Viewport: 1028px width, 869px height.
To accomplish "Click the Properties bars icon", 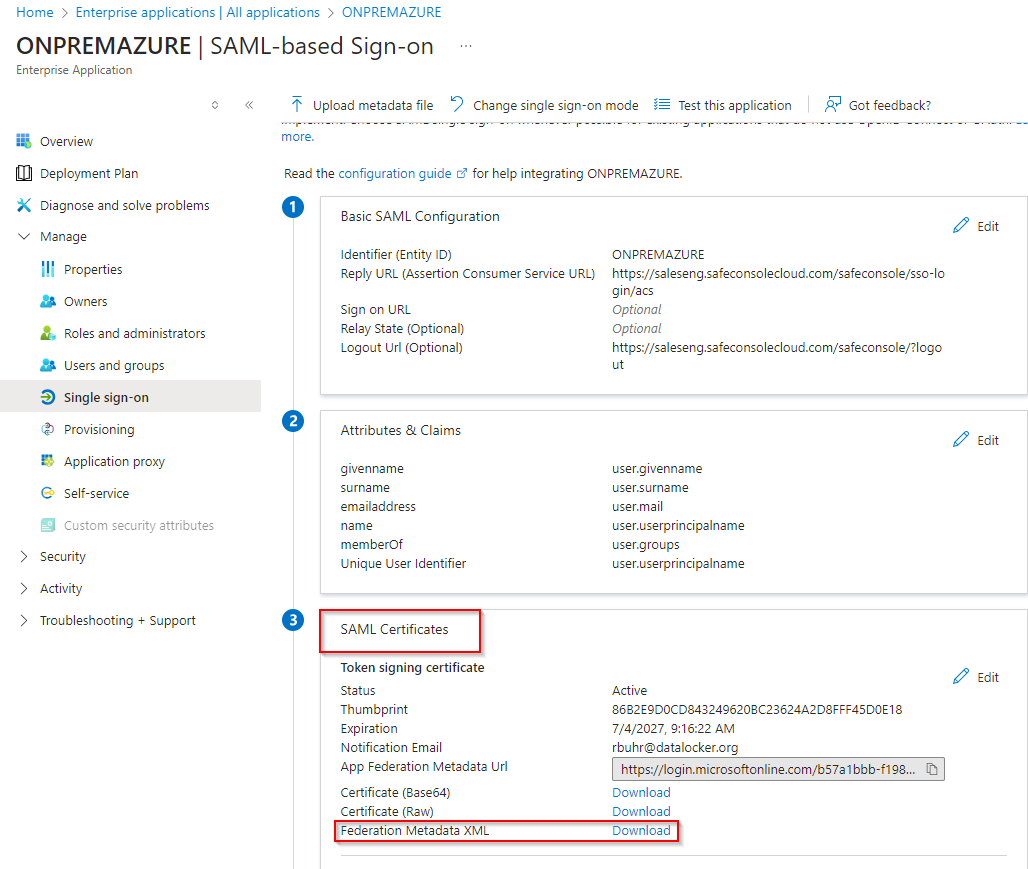I will (48, 269).
